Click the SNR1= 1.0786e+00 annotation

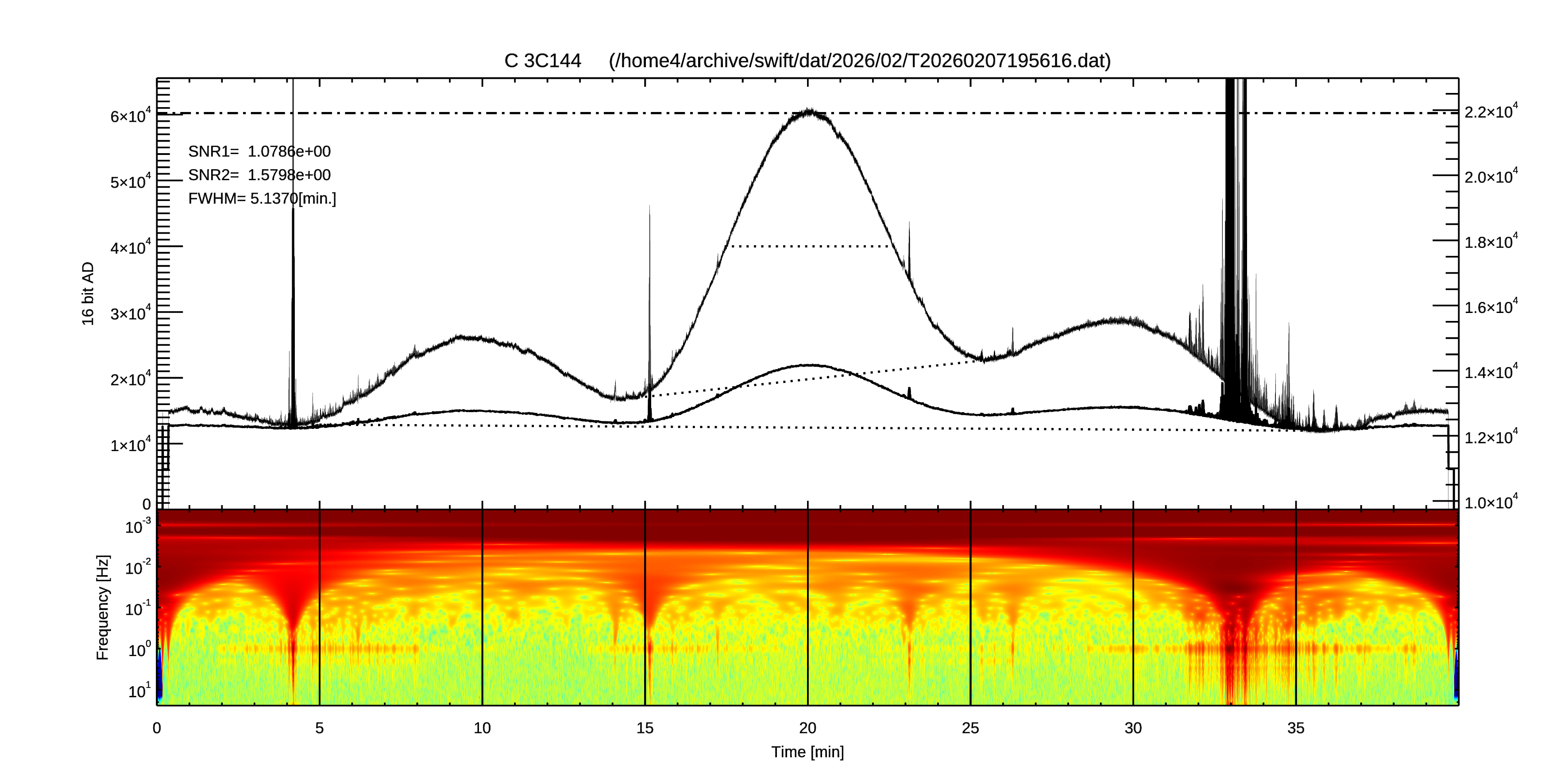pos(259,151)
